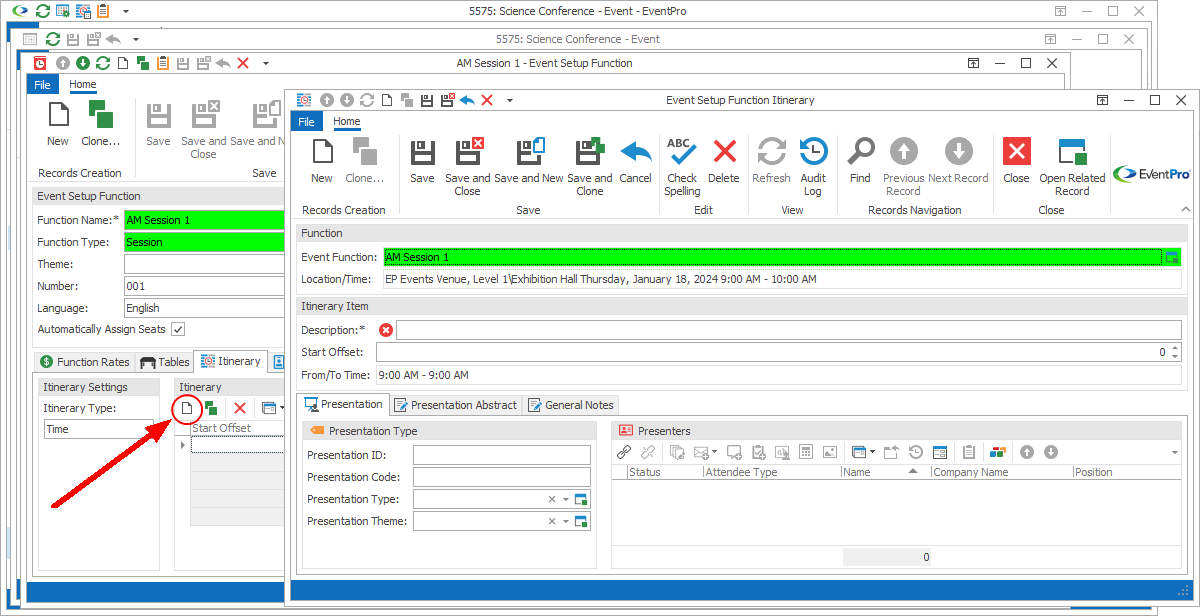Collapse the ribbon using the chevron

pos(1186,210)
